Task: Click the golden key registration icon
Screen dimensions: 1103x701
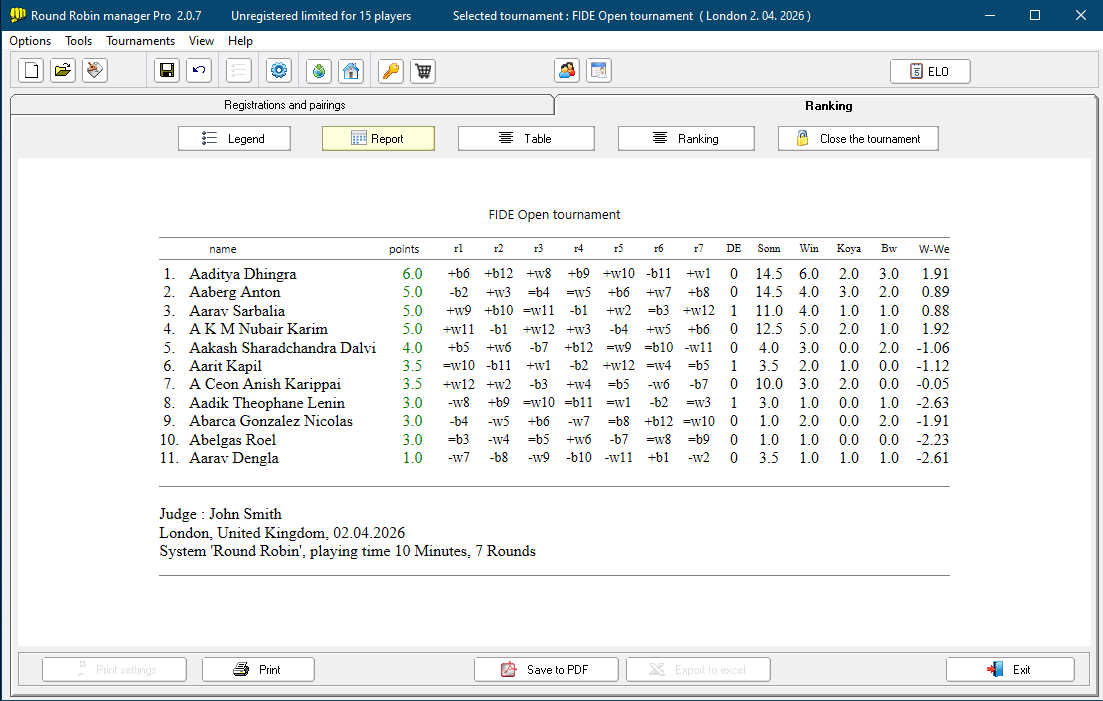Action: pos(391,71)
